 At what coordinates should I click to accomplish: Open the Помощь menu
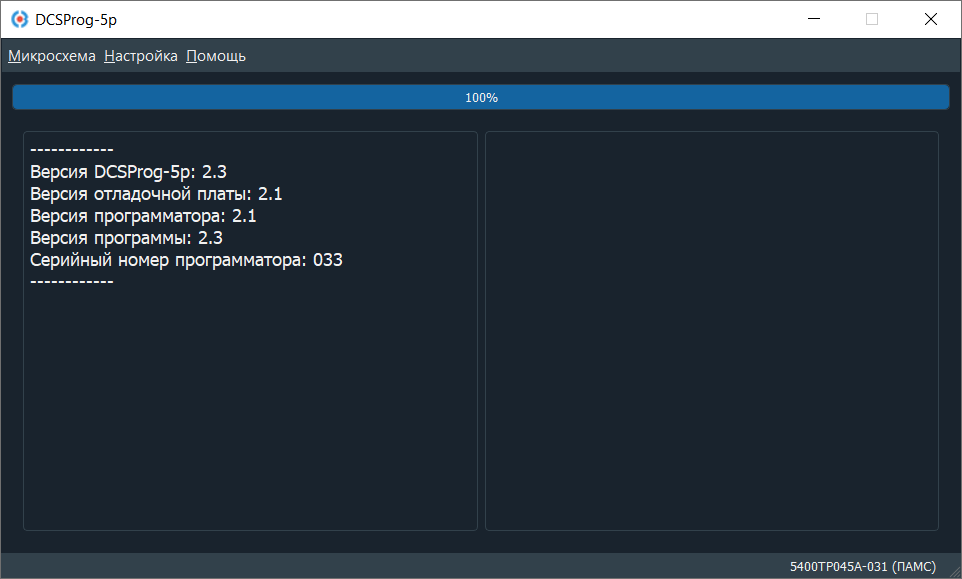216,56
